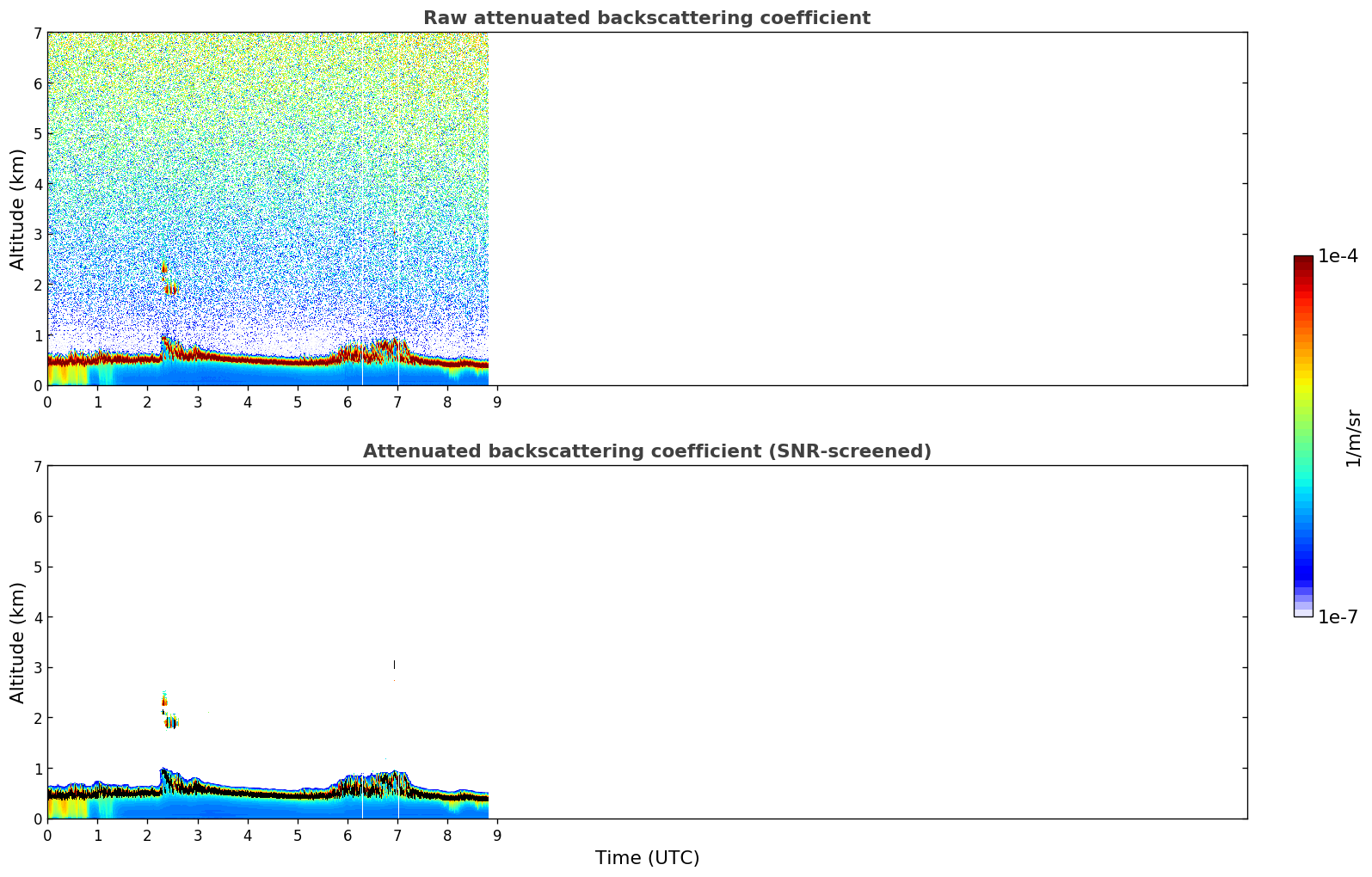Click y-axis tick '6' of the bottom plot
The height and width of the screenshot is (877, 1372).
(x=38, y=517)
